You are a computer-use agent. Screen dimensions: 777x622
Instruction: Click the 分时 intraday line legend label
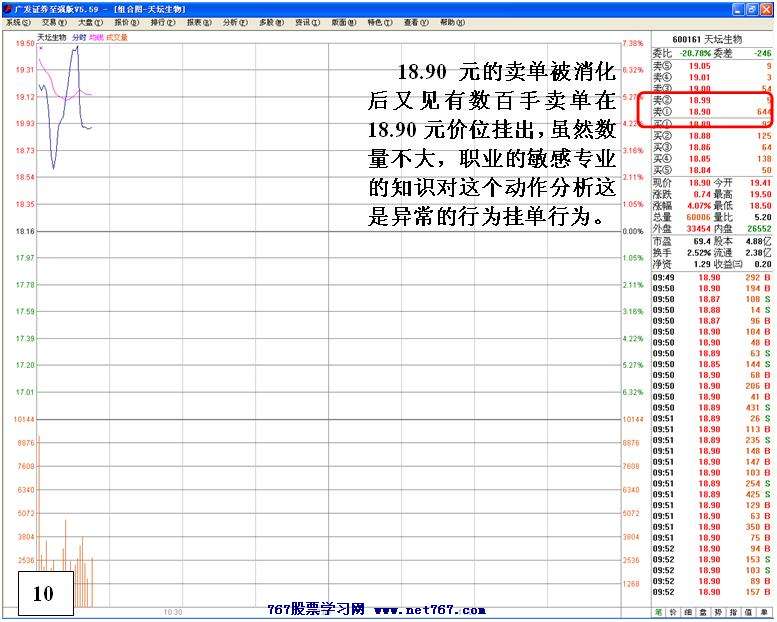coord(79,37)
